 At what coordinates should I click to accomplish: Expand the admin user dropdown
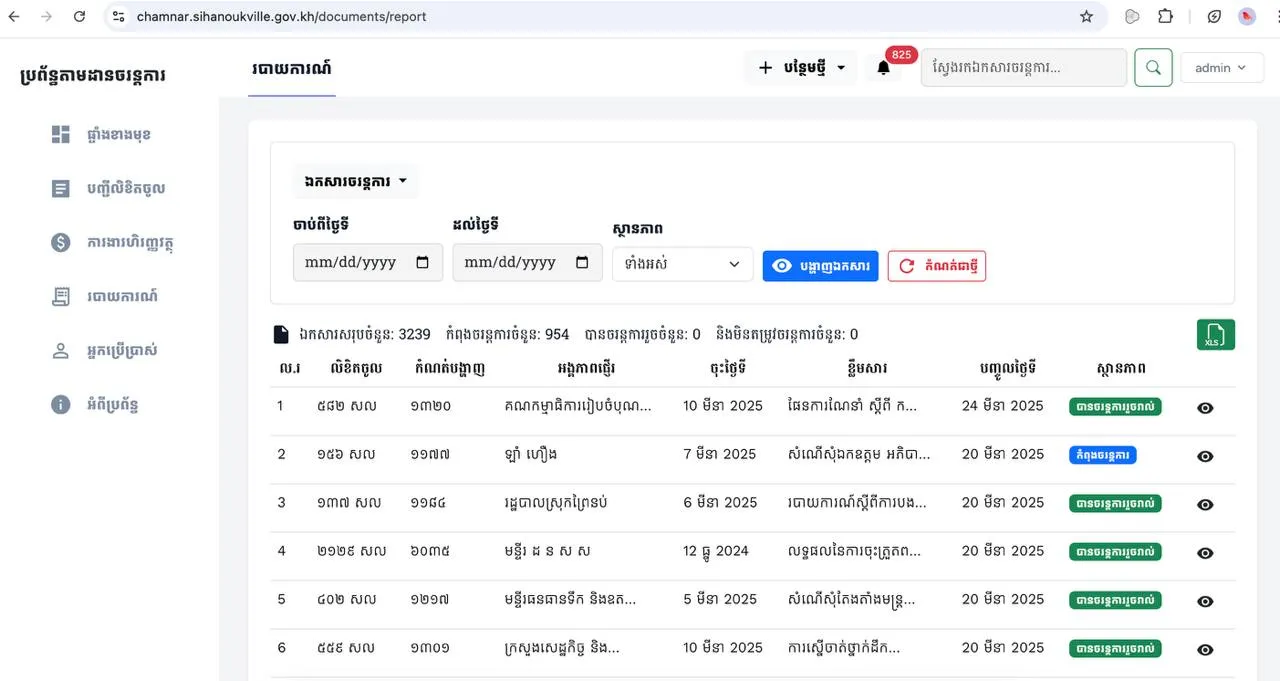point(1221,68)
